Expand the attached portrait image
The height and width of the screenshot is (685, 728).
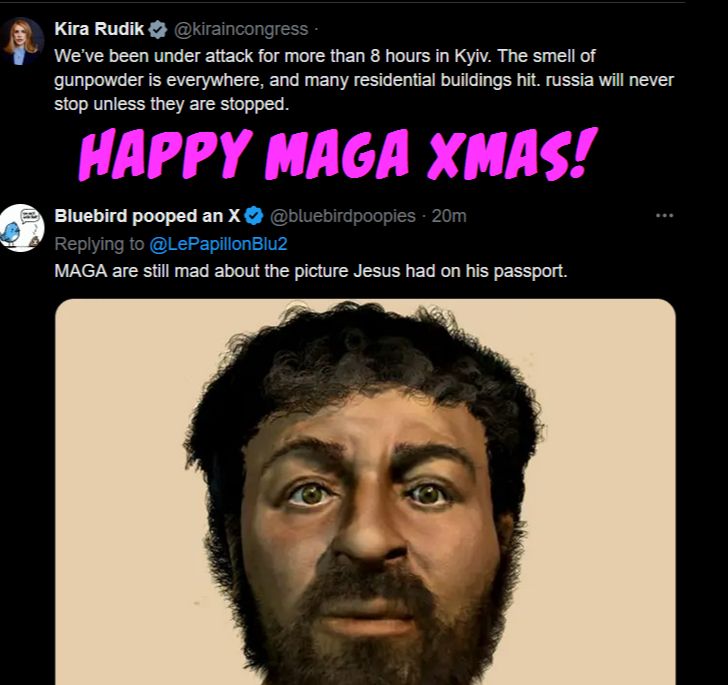(x=365, y=492)
